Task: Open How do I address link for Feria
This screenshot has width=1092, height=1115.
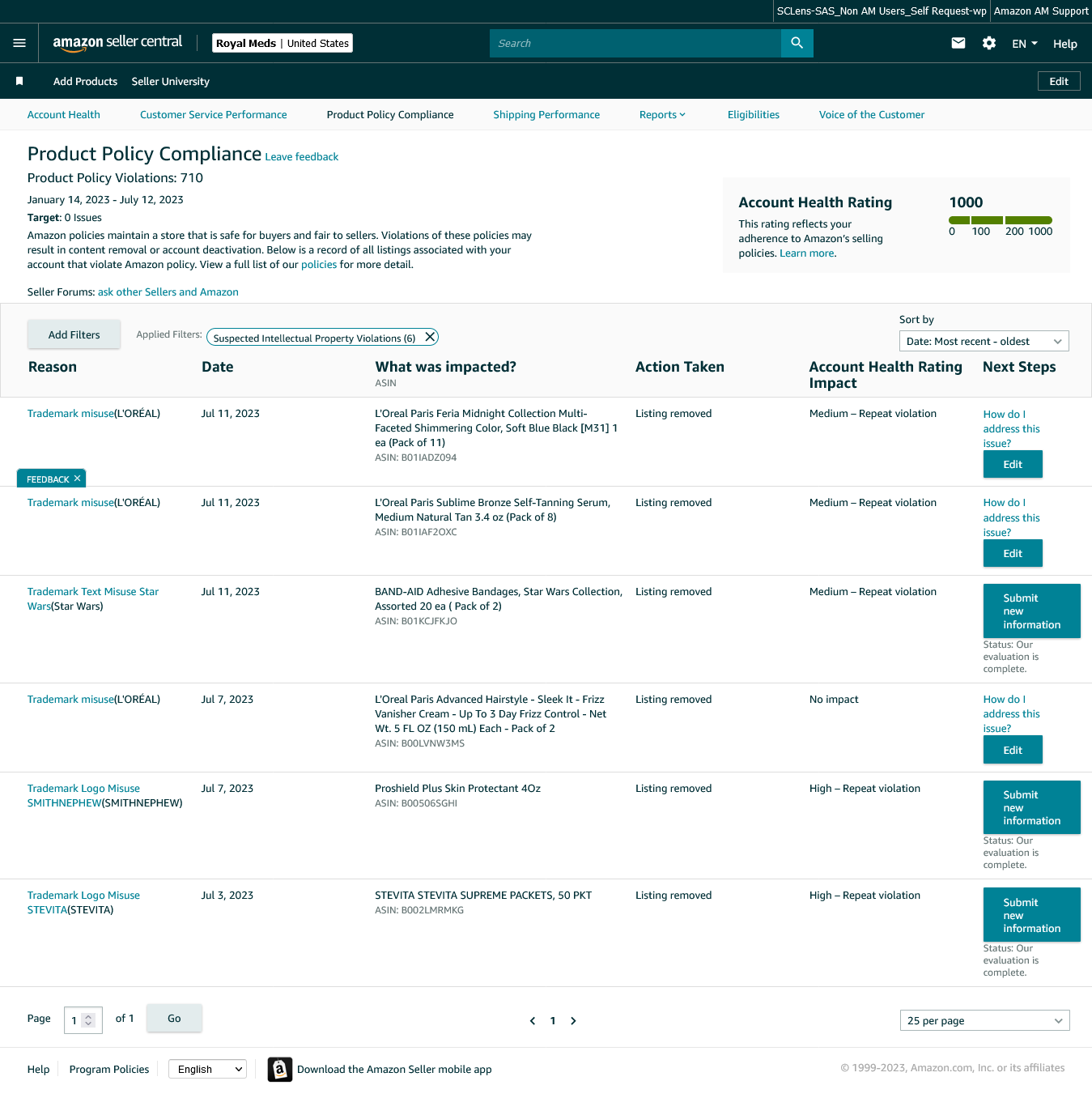Action: (x=1012, y=429)
